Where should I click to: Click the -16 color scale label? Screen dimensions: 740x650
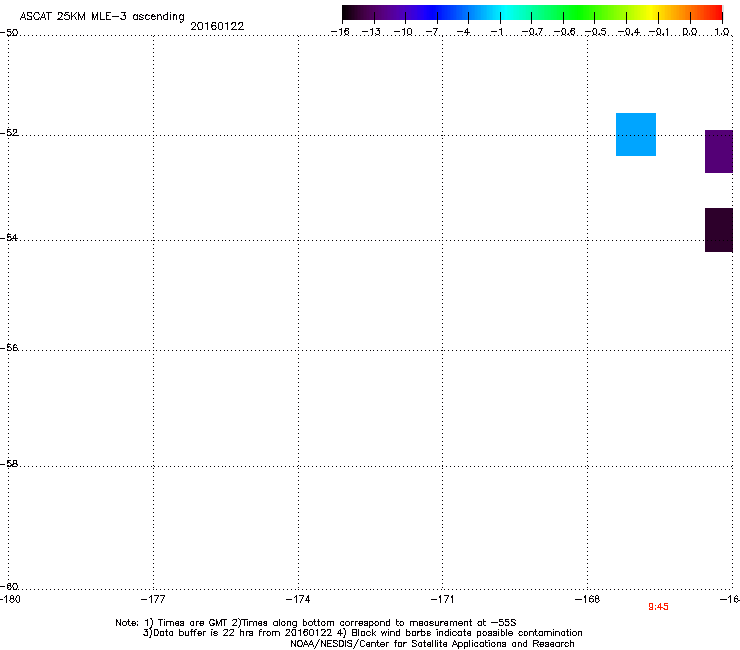point(340,32)
